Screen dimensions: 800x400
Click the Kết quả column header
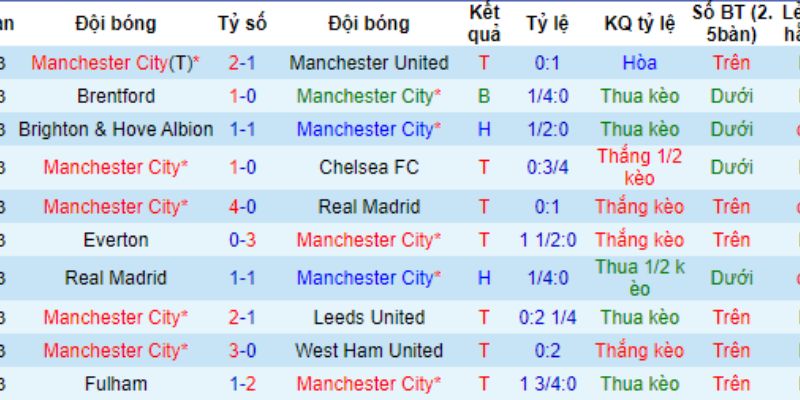click(484, 24)
